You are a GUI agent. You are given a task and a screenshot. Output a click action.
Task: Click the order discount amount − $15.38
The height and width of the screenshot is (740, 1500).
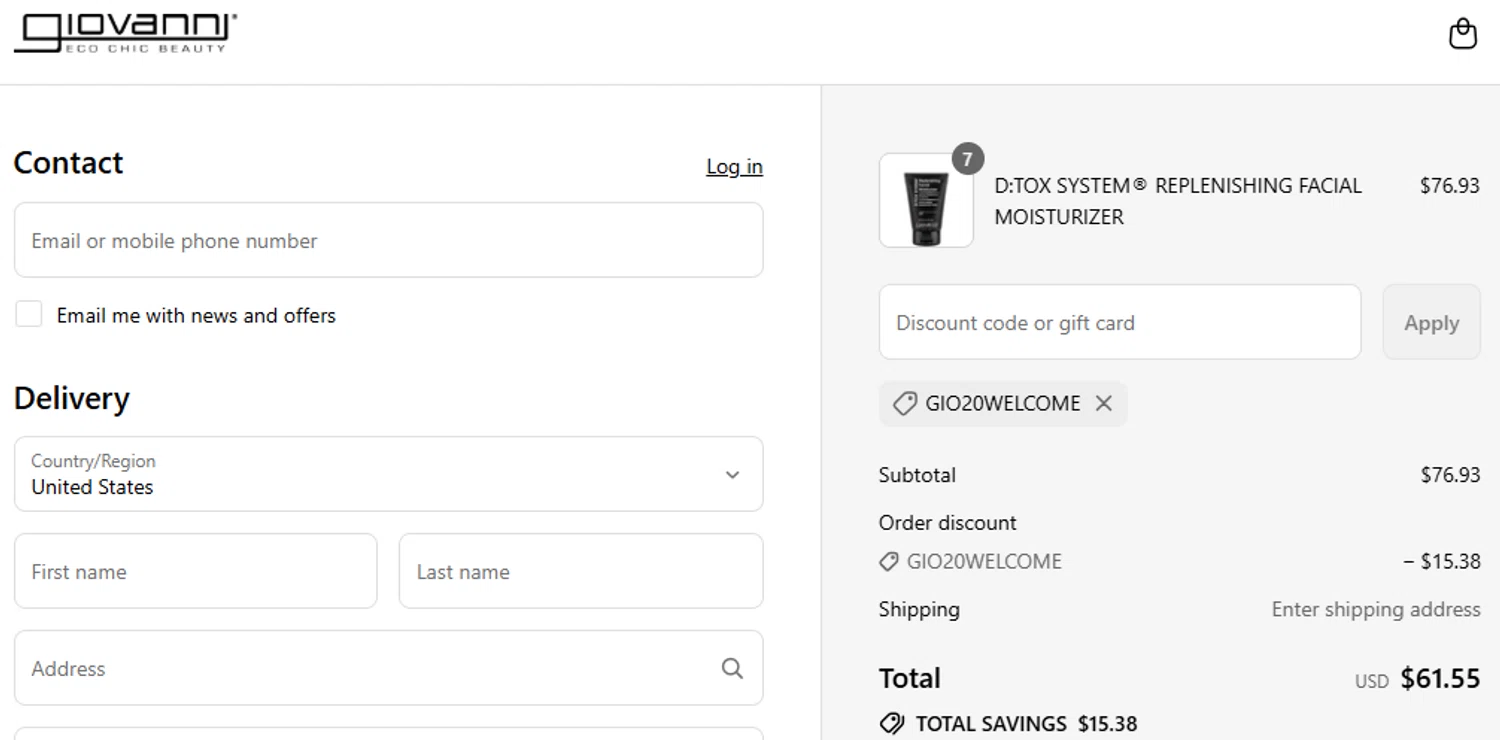pos(1442,561)
